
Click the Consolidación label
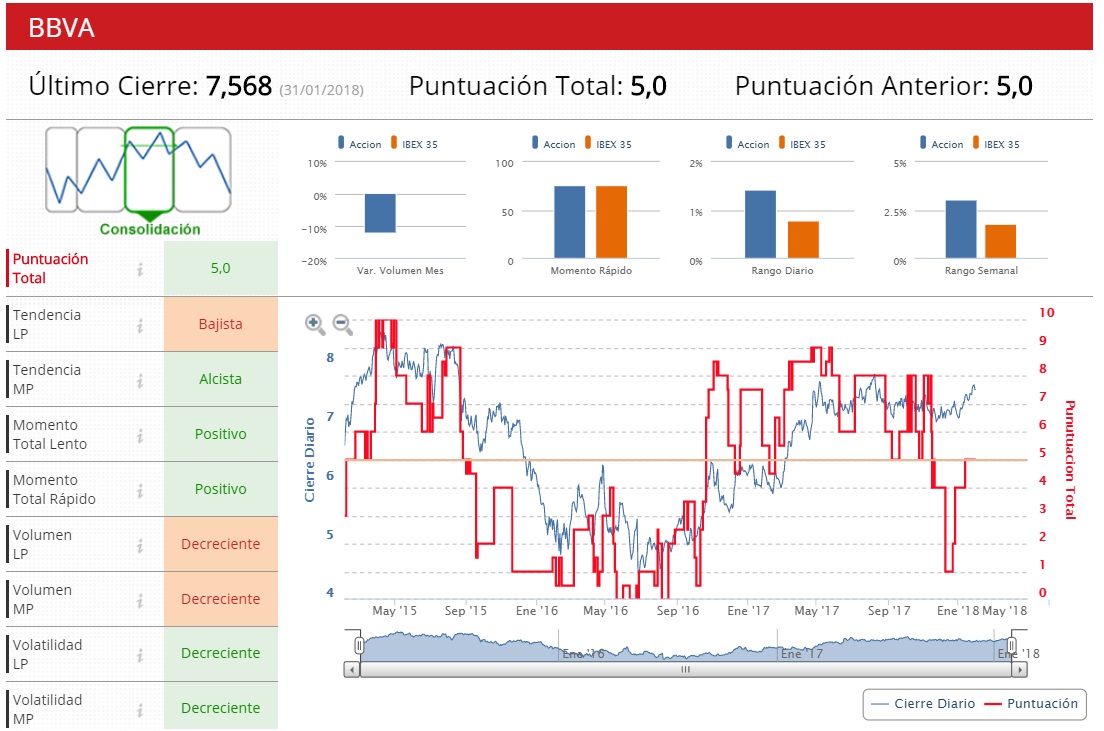tap(150, 229)
